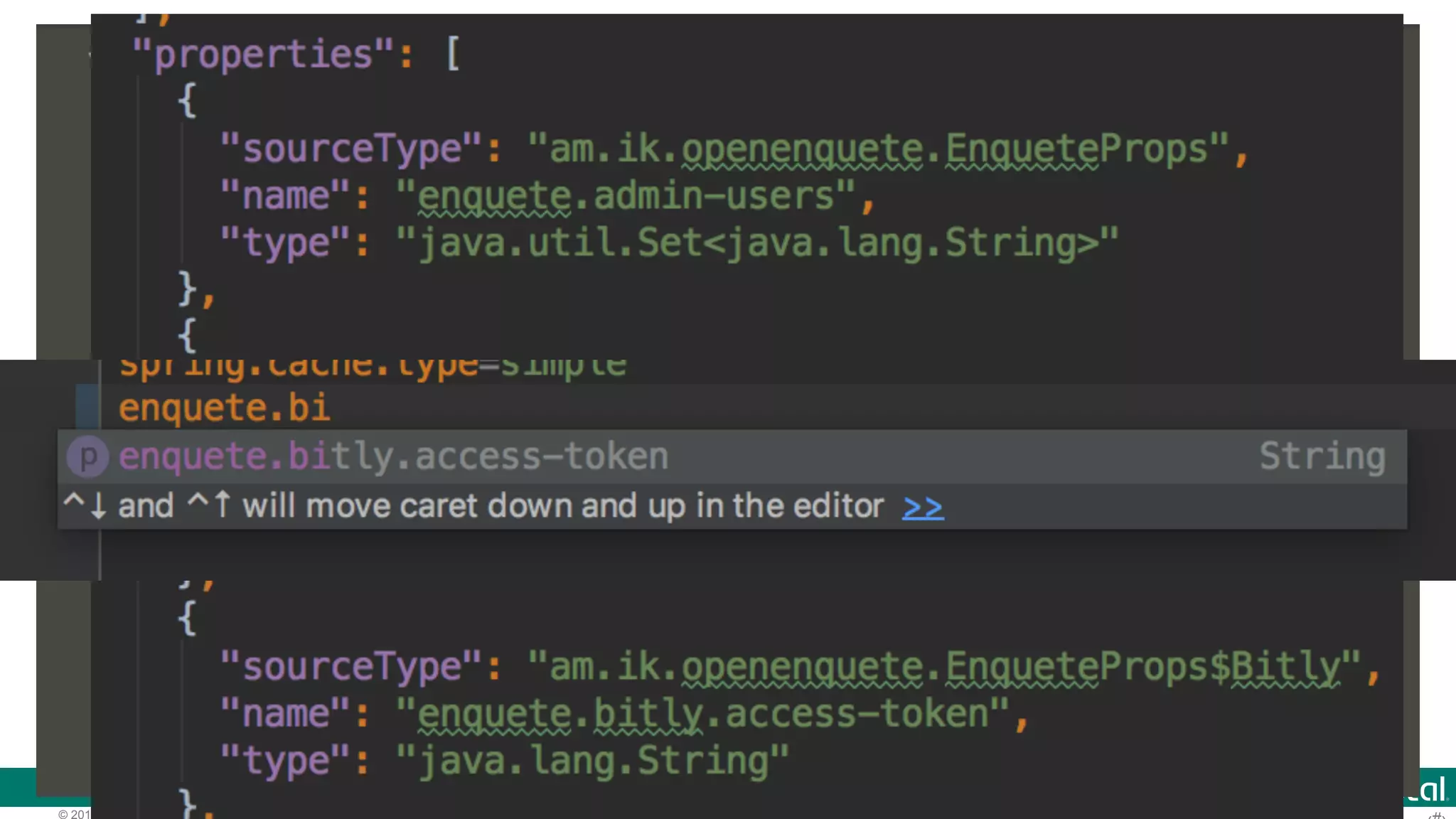The height and width of the screenshot is (819, 1456).
Task: Click the purple property 'p' icon
Action: (x=87, y=457)
